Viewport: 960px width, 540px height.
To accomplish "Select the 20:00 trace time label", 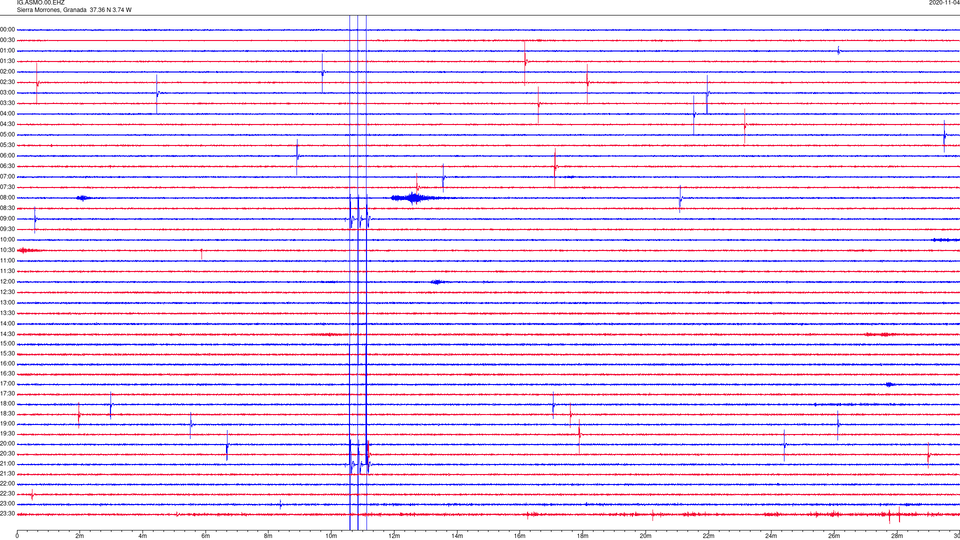I will [x=7, y=444].
